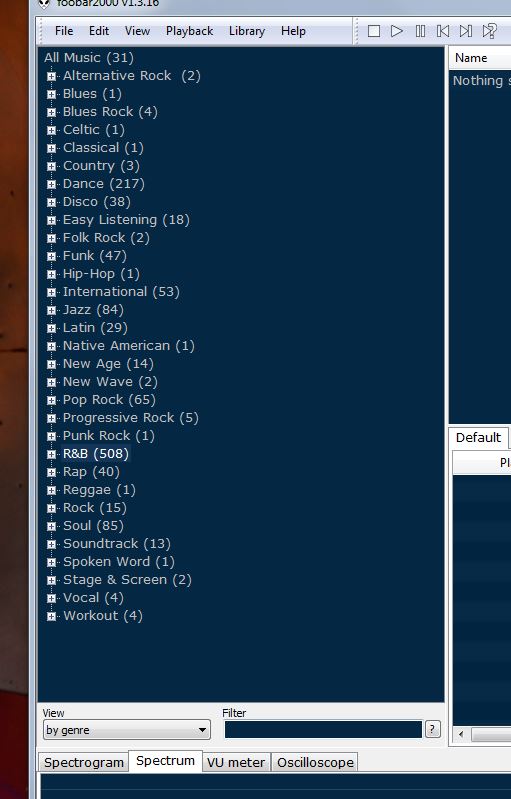Click the random playback icon

[x=490, y=31]
